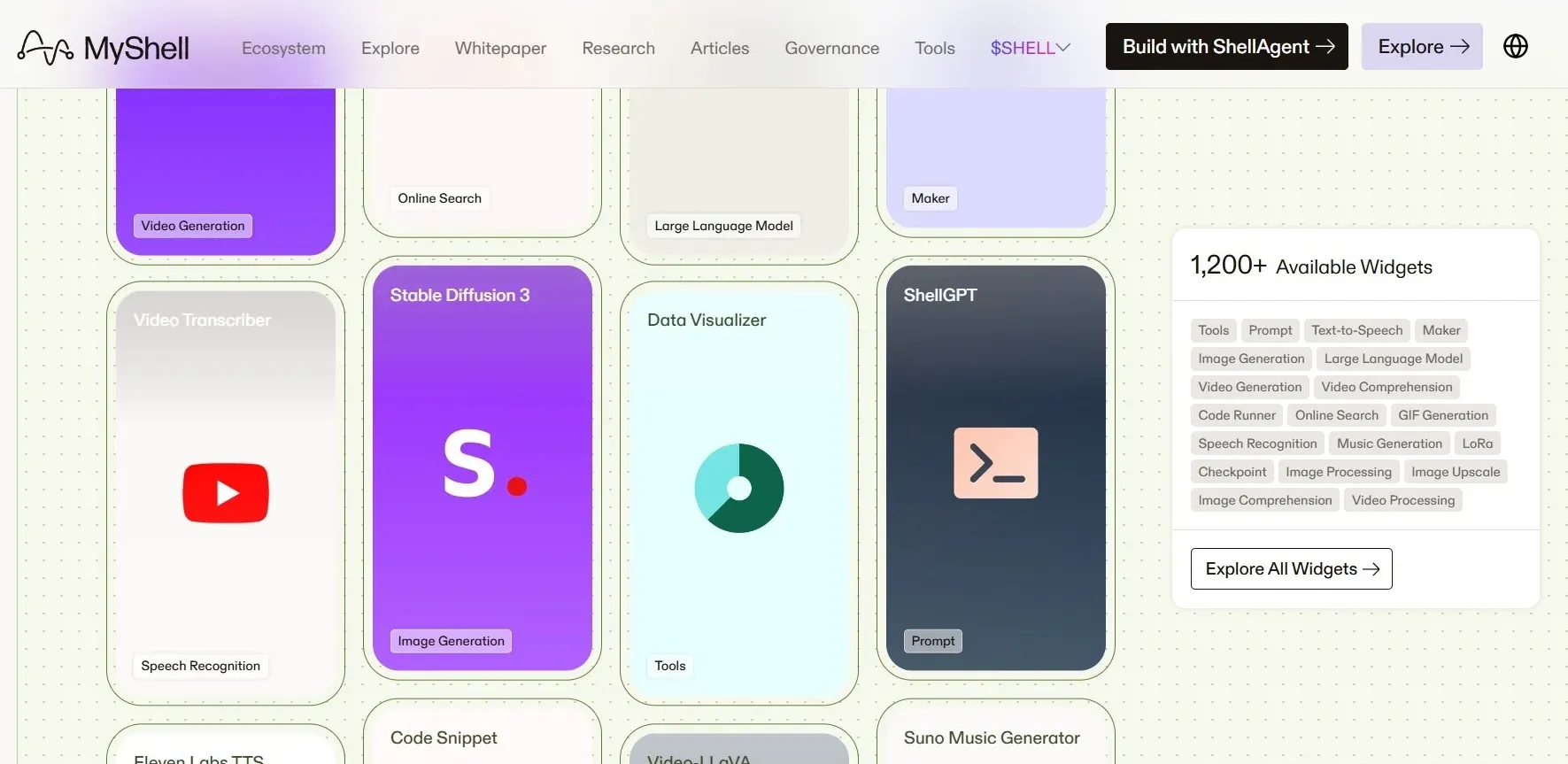Viewport: 1568px width, 764px height.
Task: Click Prompt label on ShellGPT card
Action: click(933, 641)
